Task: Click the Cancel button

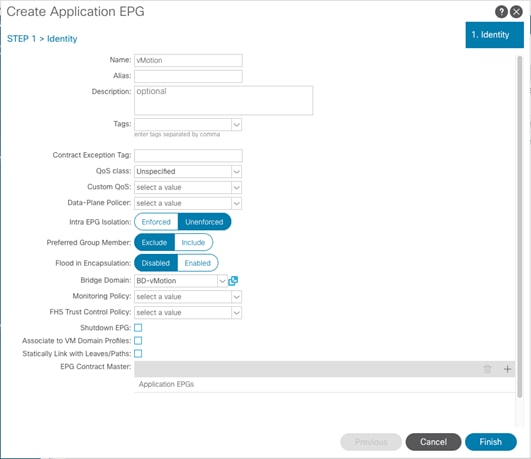Action: (x=433, y=442)
